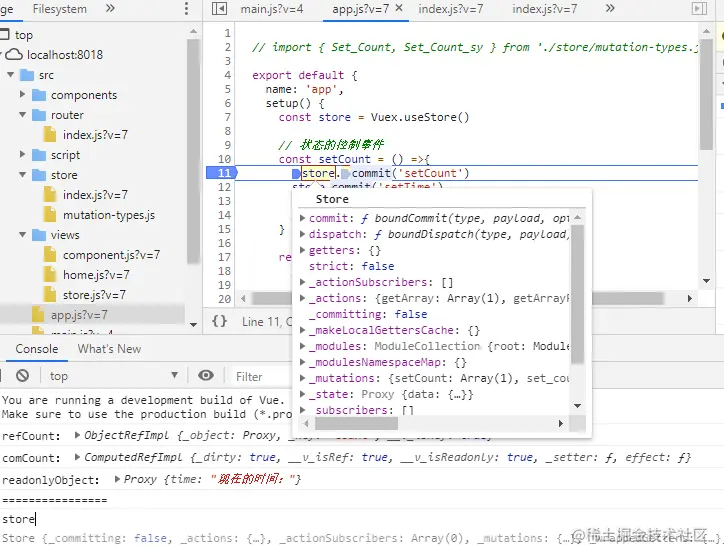Expand _actions in Store popup
This screenshot has height=560, width=724.
(x=302, y=298)
